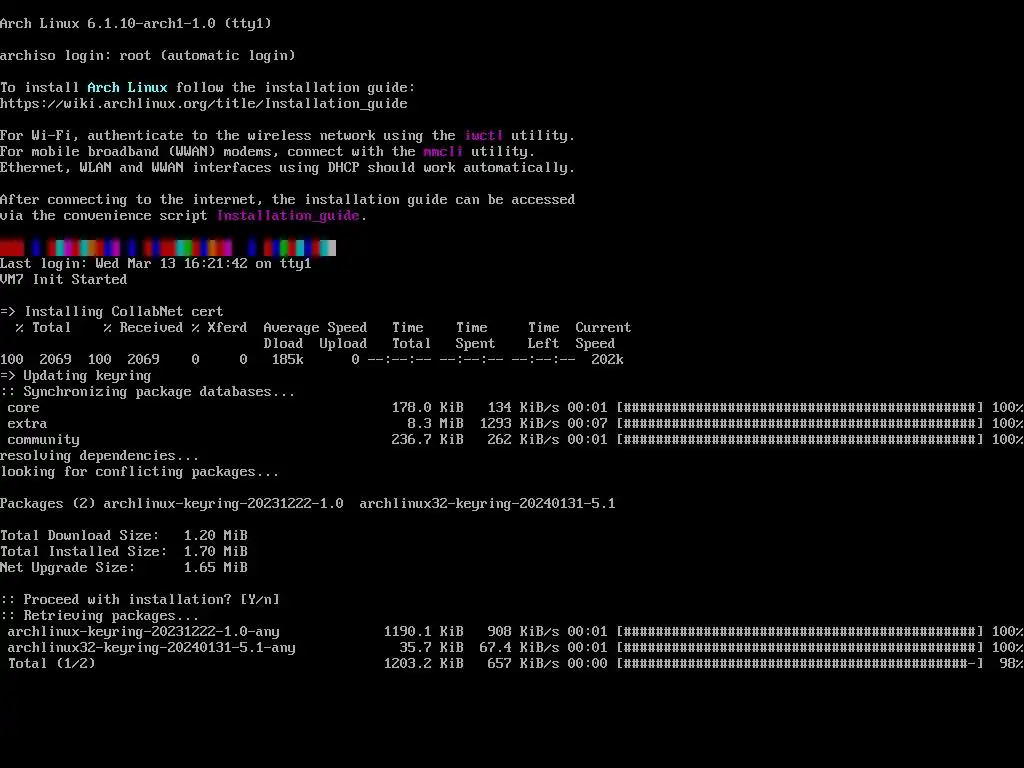Click ':: Retrieving packages...' line
The image size is (1024, 768).
(100, 615)
